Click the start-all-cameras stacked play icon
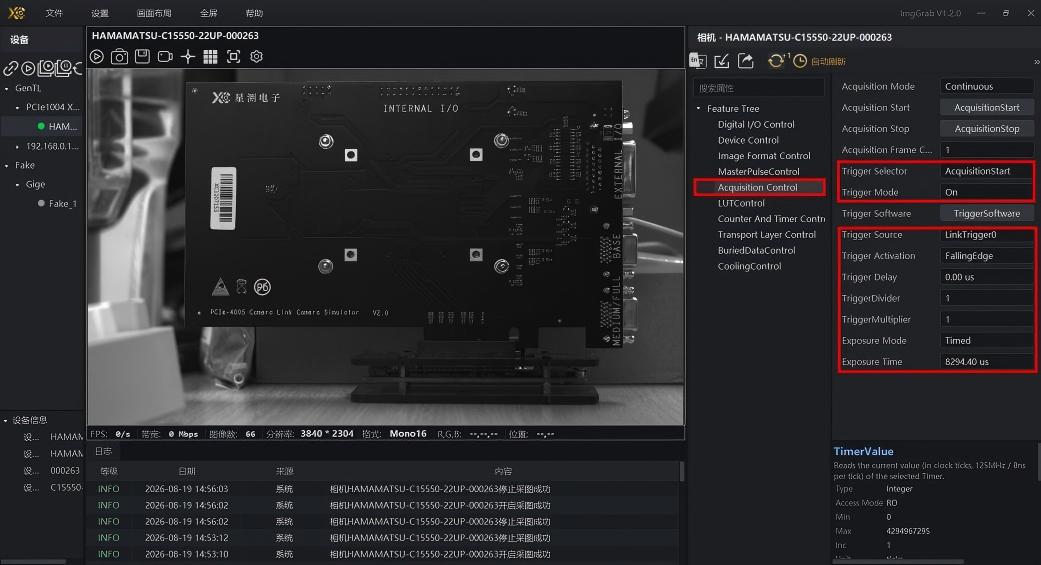The height and width of the screenshot is (565, 1041). pyautogui.click(x=46, y=68)
